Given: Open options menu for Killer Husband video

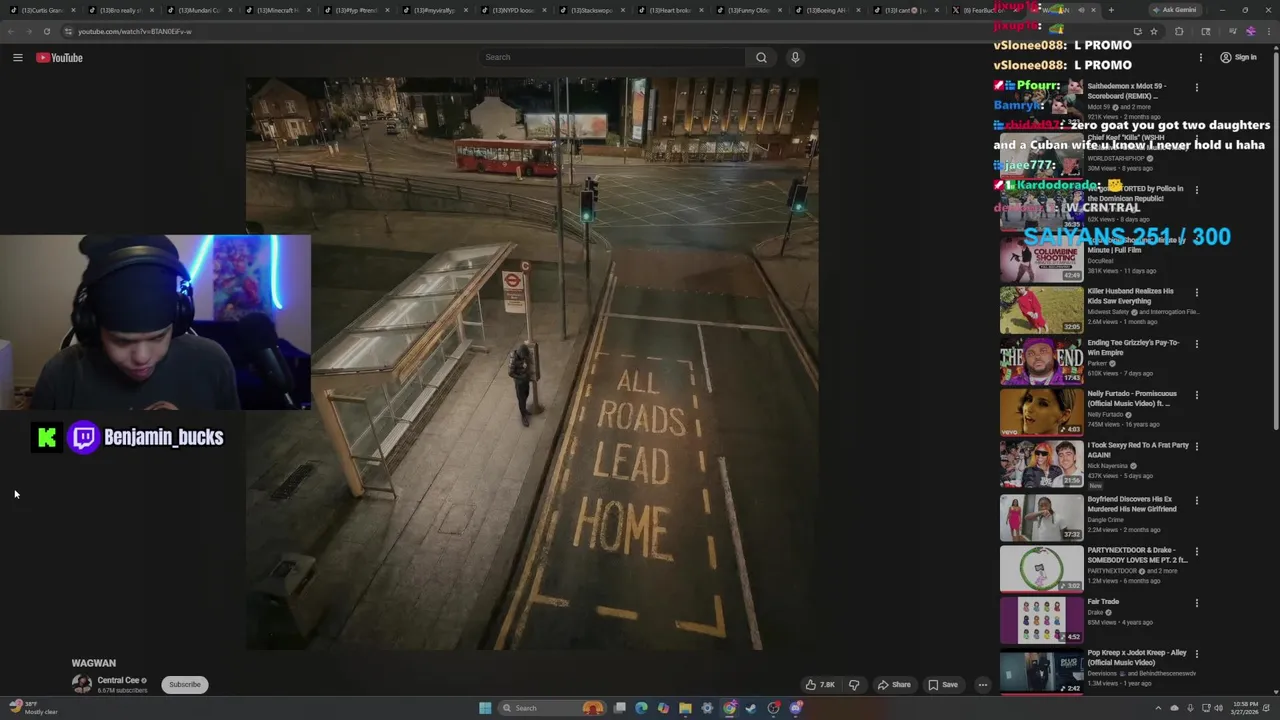Looking at the screenshot, I should (1196, 293).
